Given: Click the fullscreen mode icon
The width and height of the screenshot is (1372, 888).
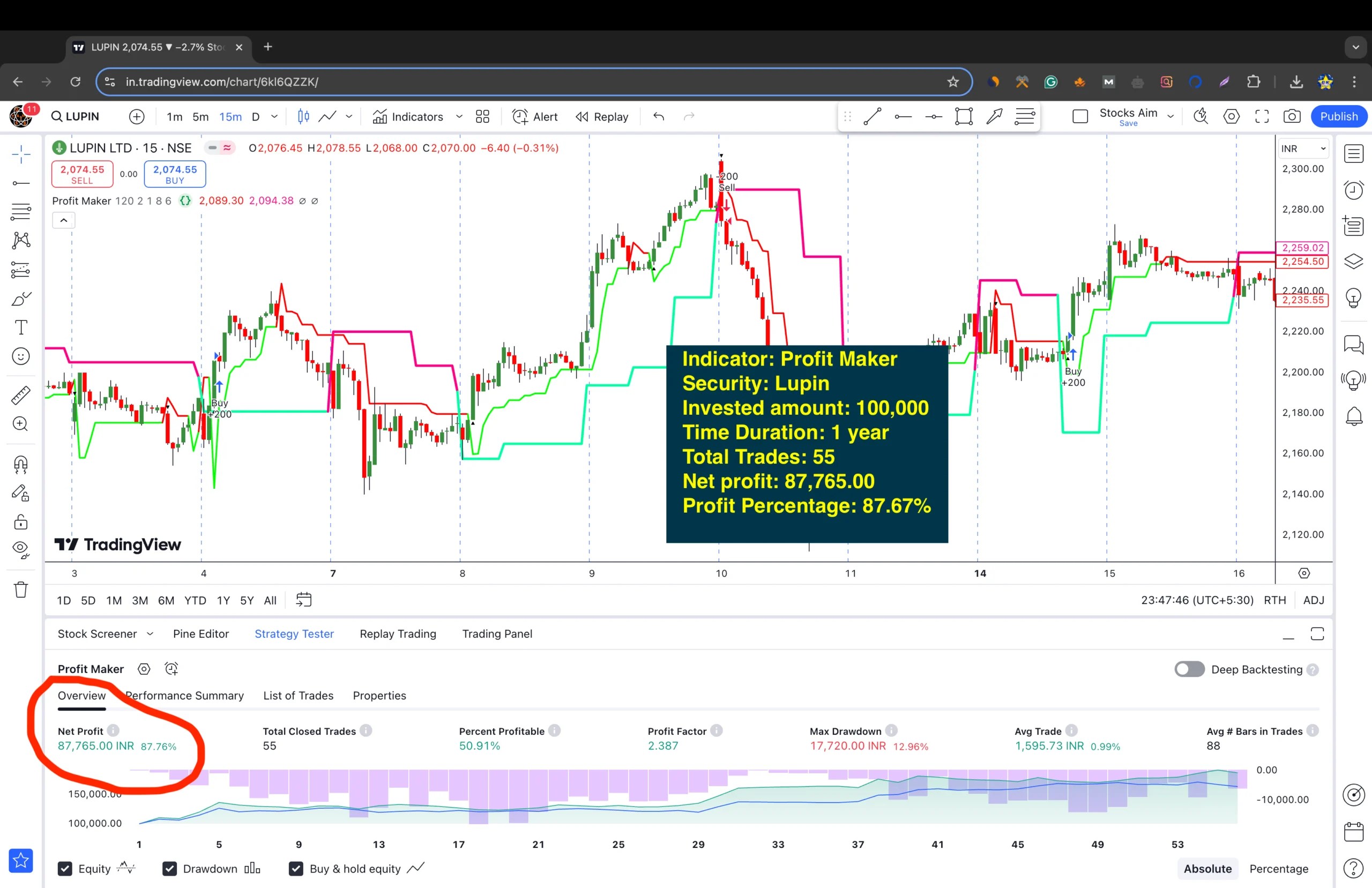Looking at the screenshot, I should [x=1262, y=116].
